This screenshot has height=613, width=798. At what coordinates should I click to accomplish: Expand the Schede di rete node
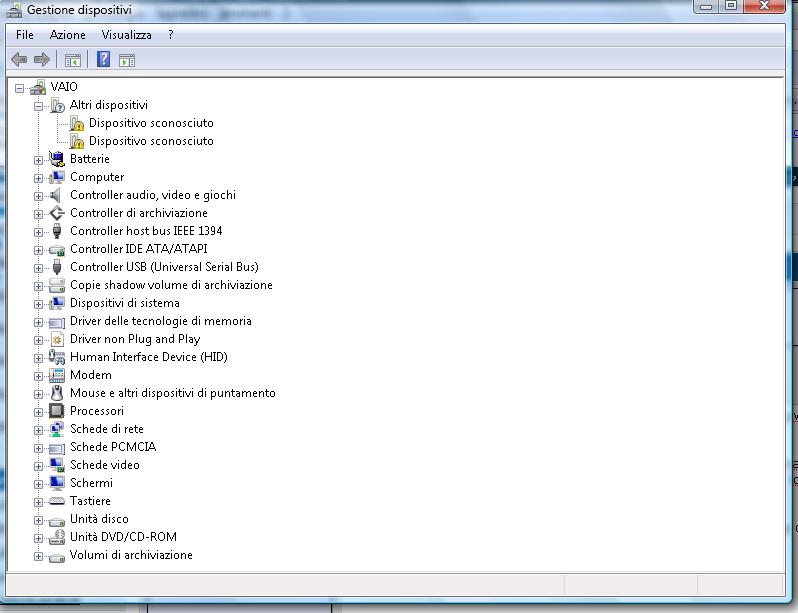tap(39, 430)
